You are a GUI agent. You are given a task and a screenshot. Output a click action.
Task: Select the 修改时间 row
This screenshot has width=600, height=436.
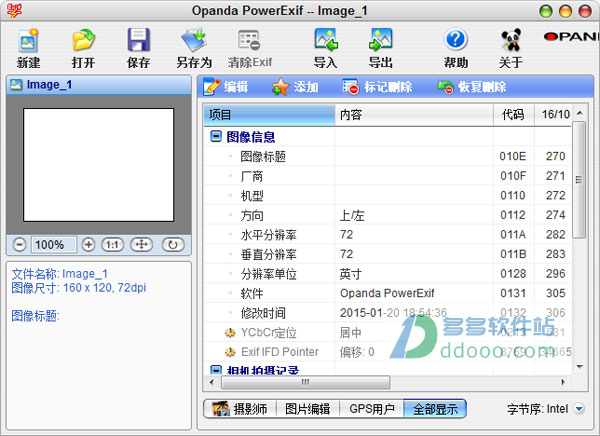click(x=388, y=312)
